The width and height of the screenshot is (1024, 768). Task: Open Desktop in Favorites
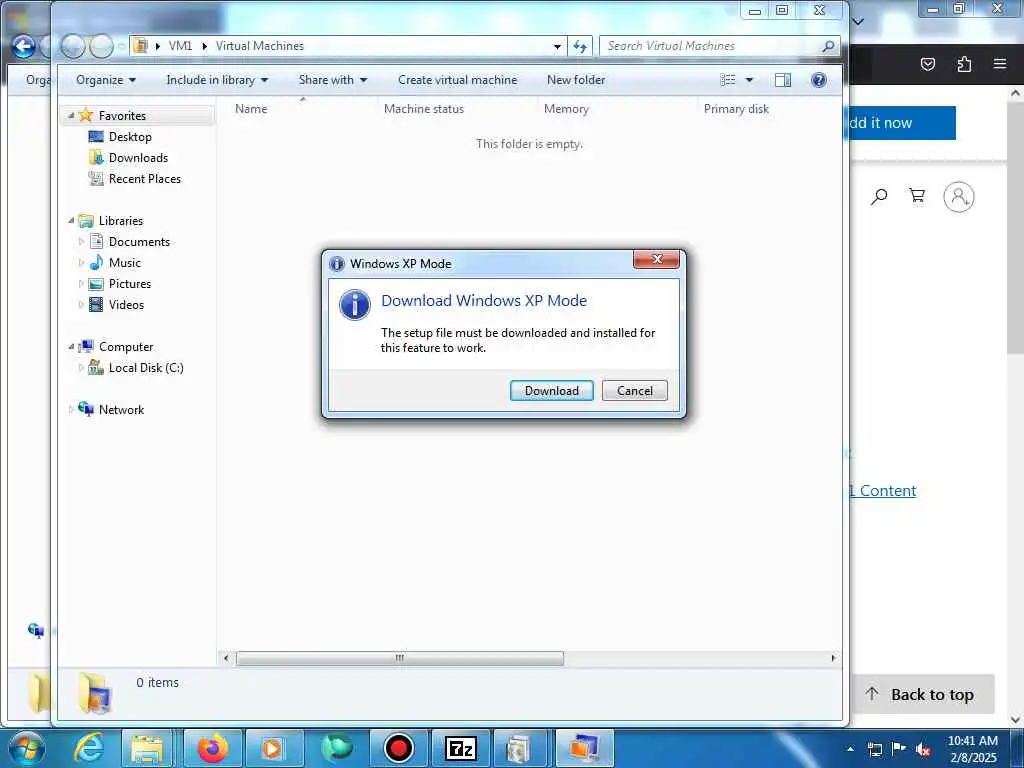(x=130, y=136)
